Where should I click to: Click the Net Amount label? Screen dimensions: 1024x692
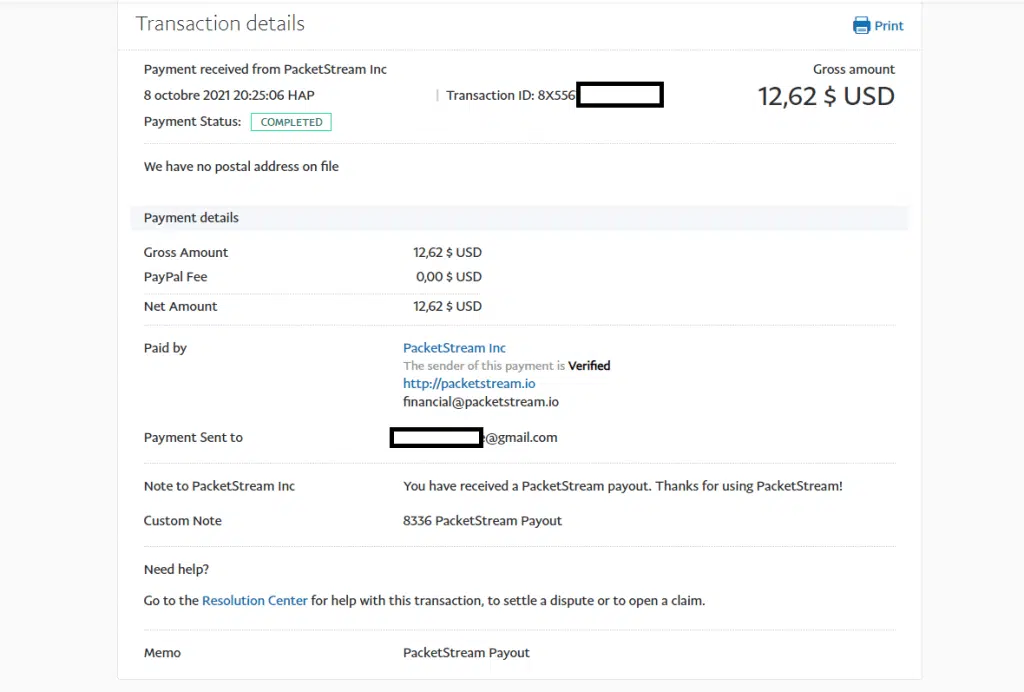[x=180, y=307]
